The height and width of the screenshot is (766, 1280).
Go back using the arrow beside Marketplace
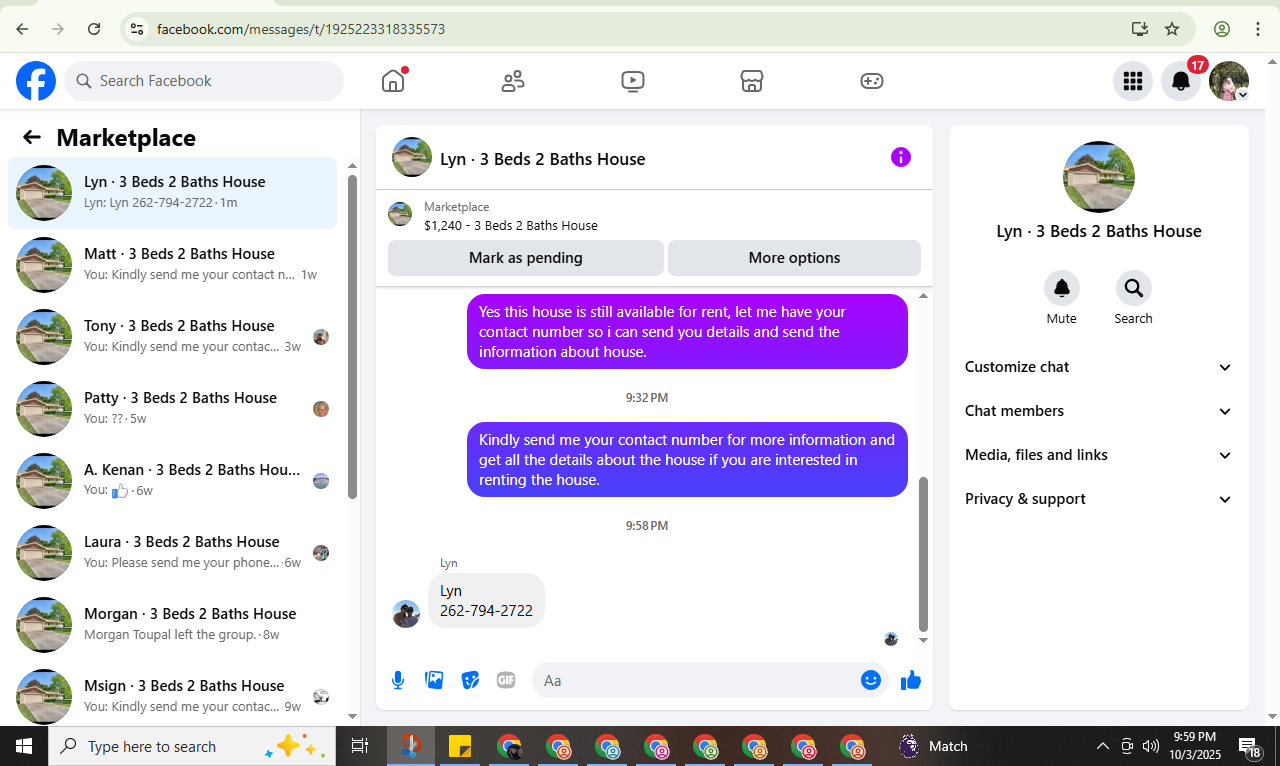[32, 138]
